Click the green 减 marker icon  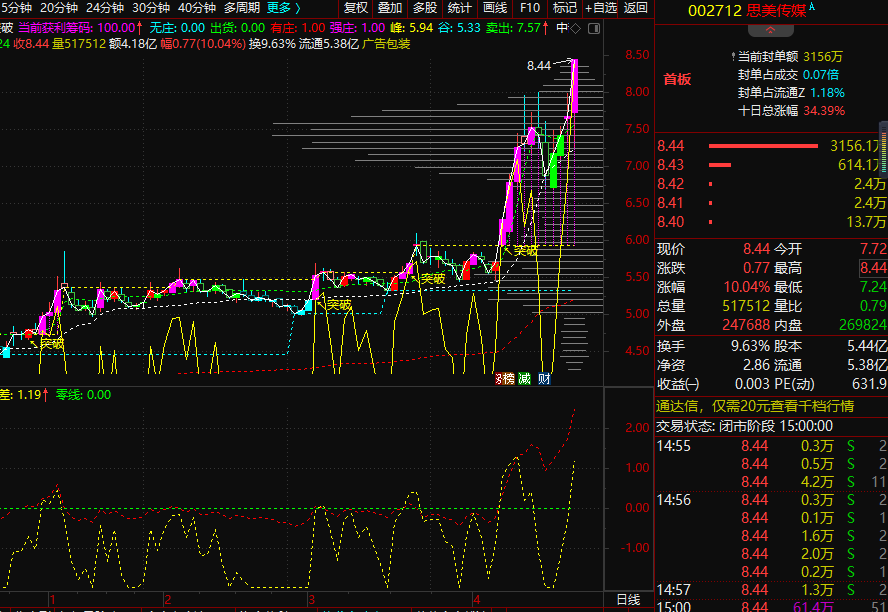pyautogui.click(x=524, y=379)
